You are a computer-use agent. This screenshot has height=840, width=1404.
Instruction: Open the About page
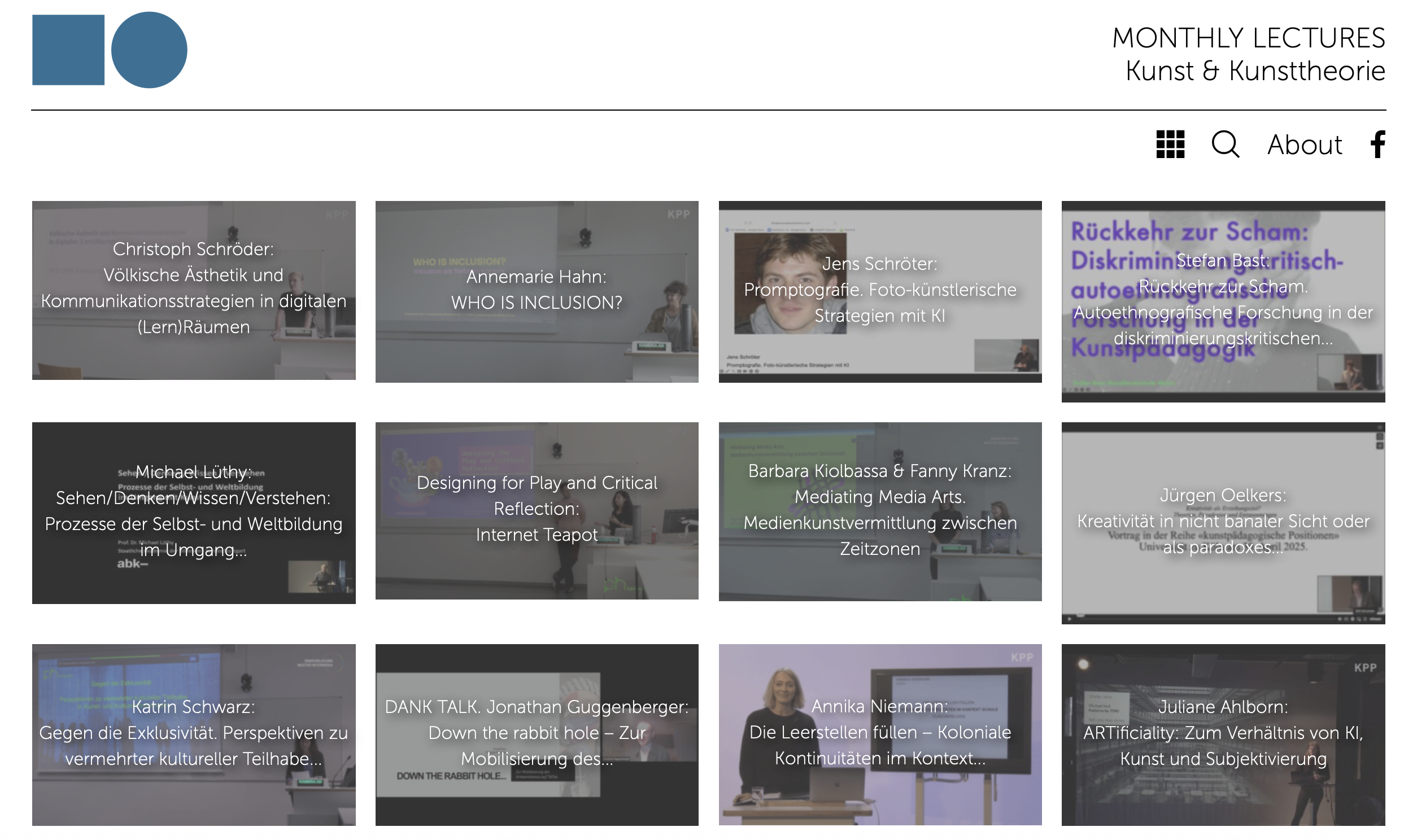[1305, 145]
